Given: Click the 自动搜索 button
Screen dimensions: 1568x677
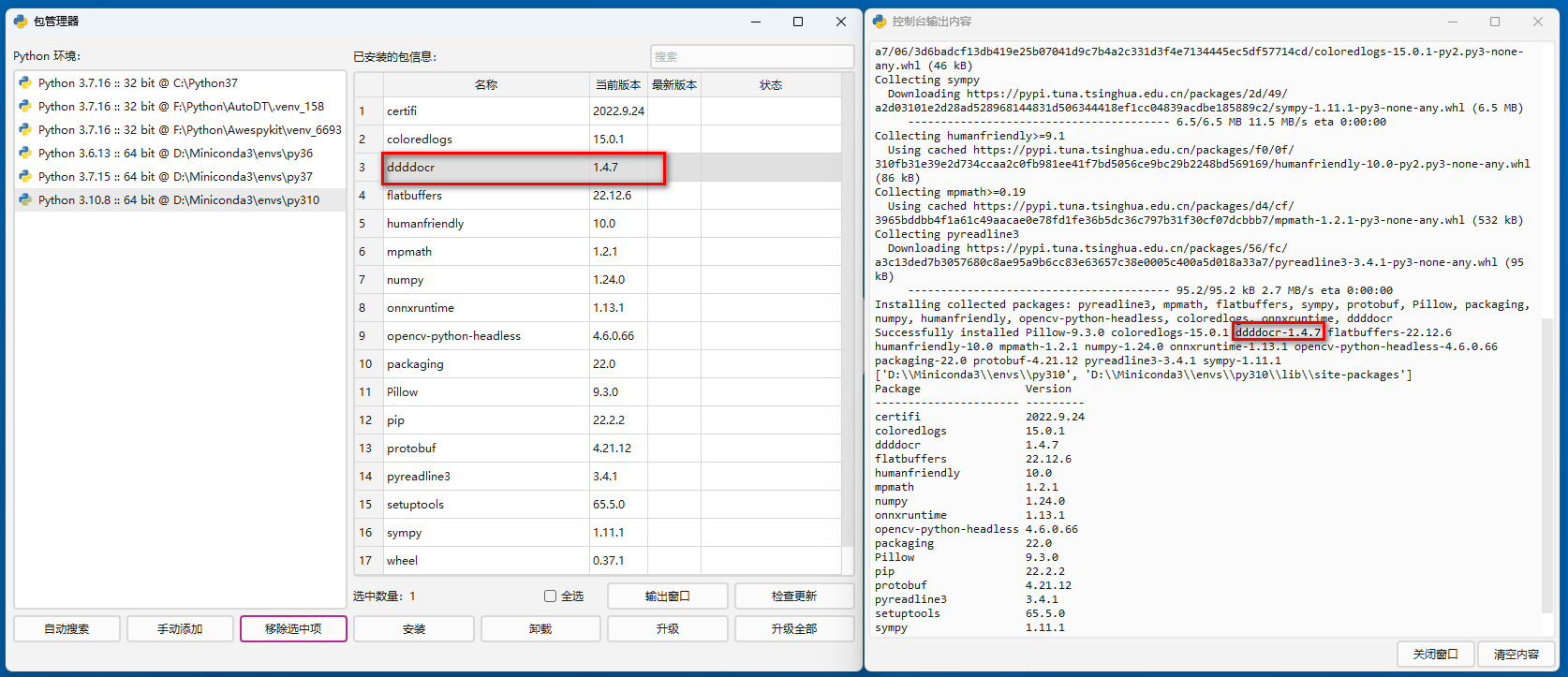Looking at the screenshot, I should [67, 628].
